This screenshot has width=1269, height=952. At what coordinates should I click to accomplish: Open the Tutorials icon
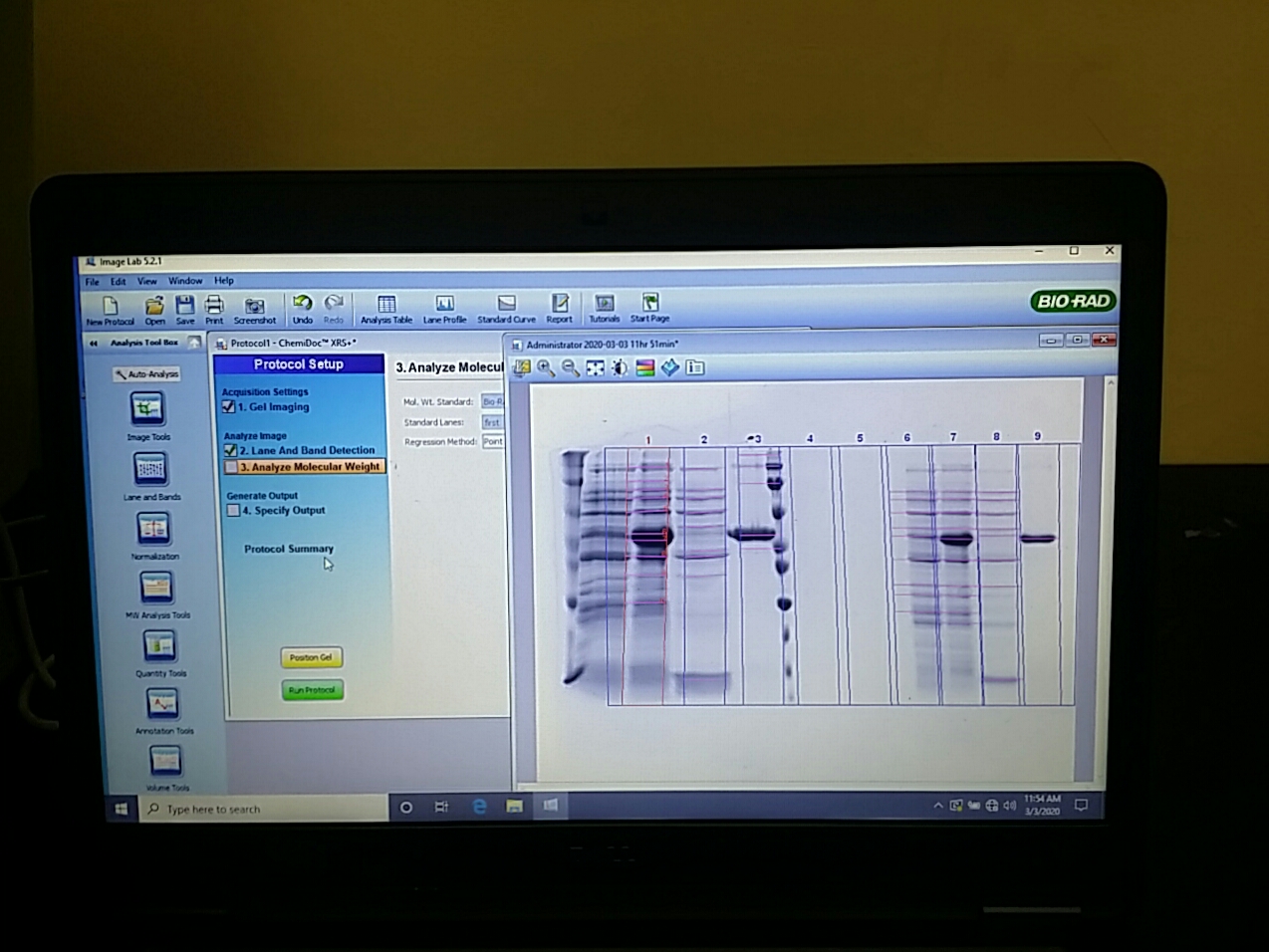click(604, 302)
